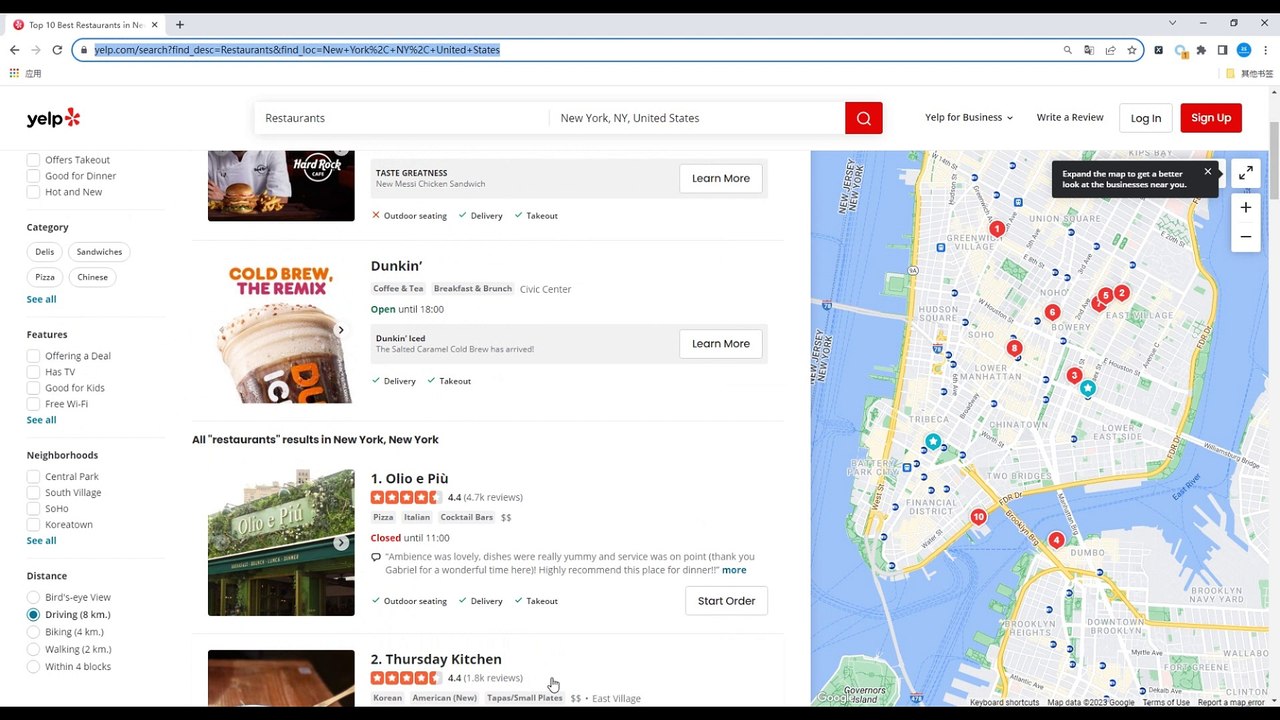Enable the Has TV filter

[33, 372]
